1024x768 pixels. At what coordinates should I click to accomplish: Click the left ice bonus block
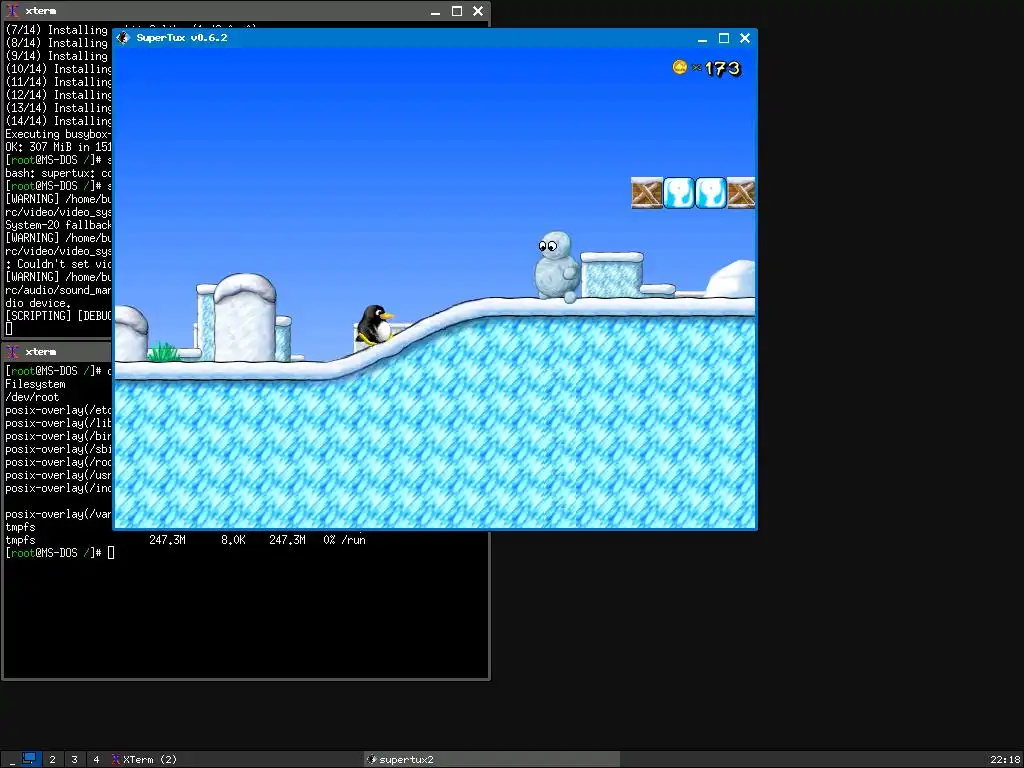pyautogui.click(x=679, y=193)
